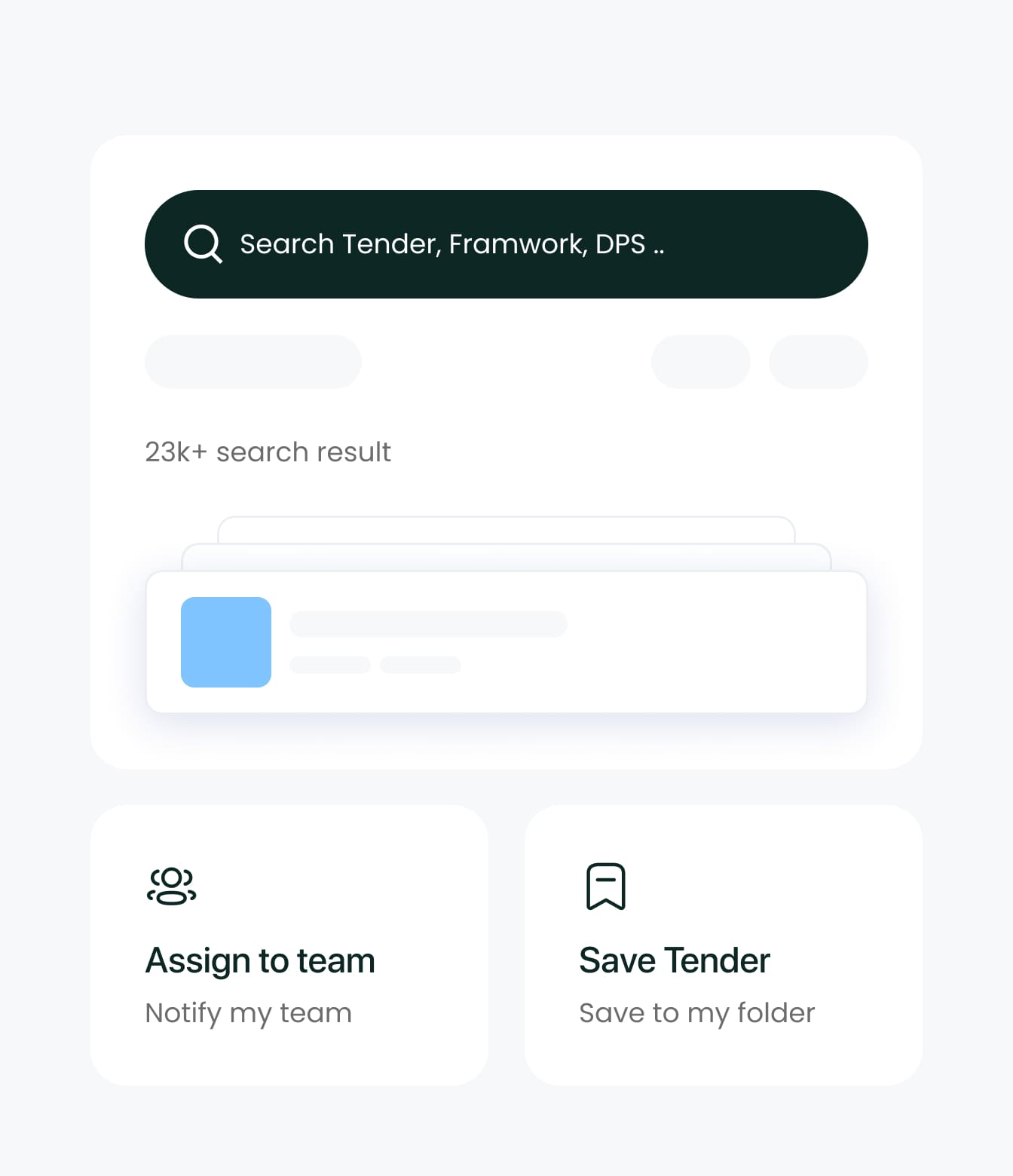This screenshot has height=1176, width=1013.
Task: Click the Save Tender heading
Action: coord(675,960)
